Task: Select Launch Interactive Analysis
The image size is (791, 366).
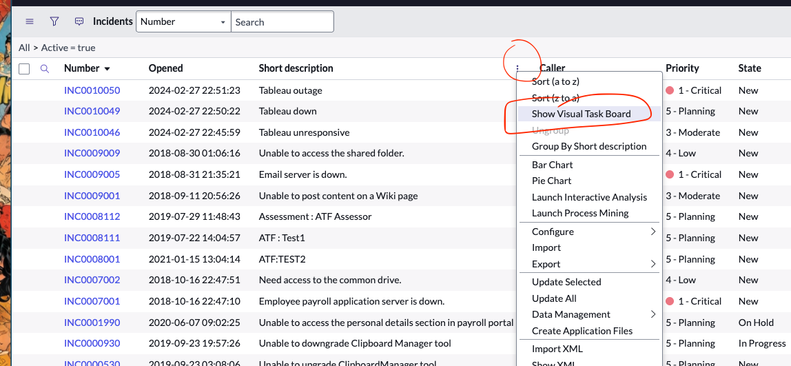Action: tap(589, 197)
